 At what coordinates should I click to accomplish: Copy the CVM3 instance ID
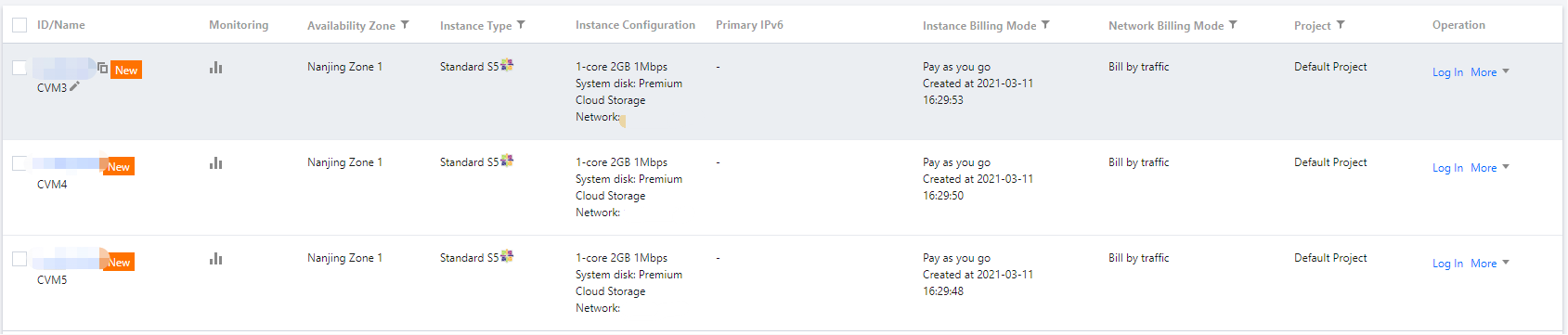[x=102, y=68]
